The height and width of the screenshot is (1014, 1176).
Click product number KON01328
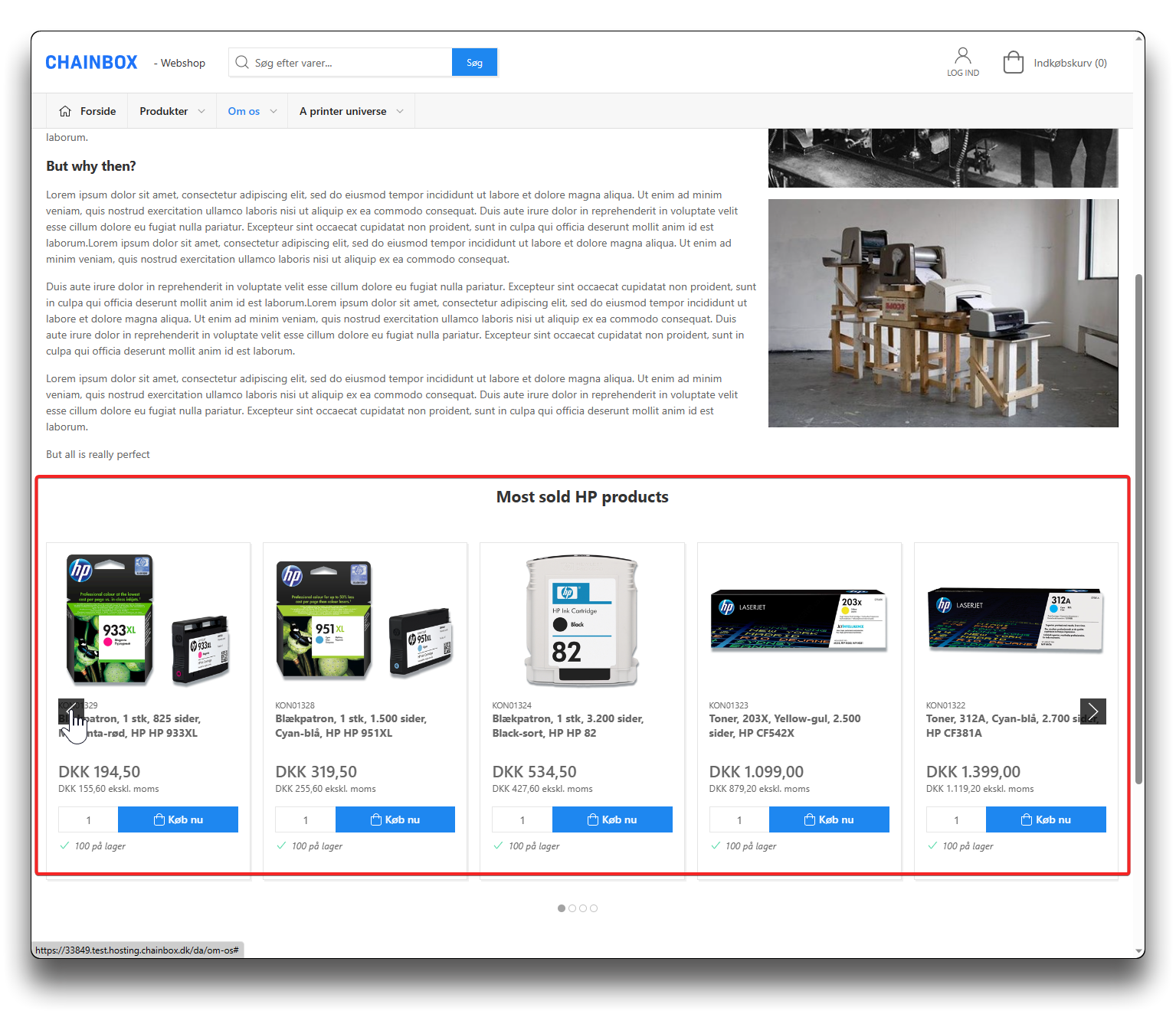(295, 705)
